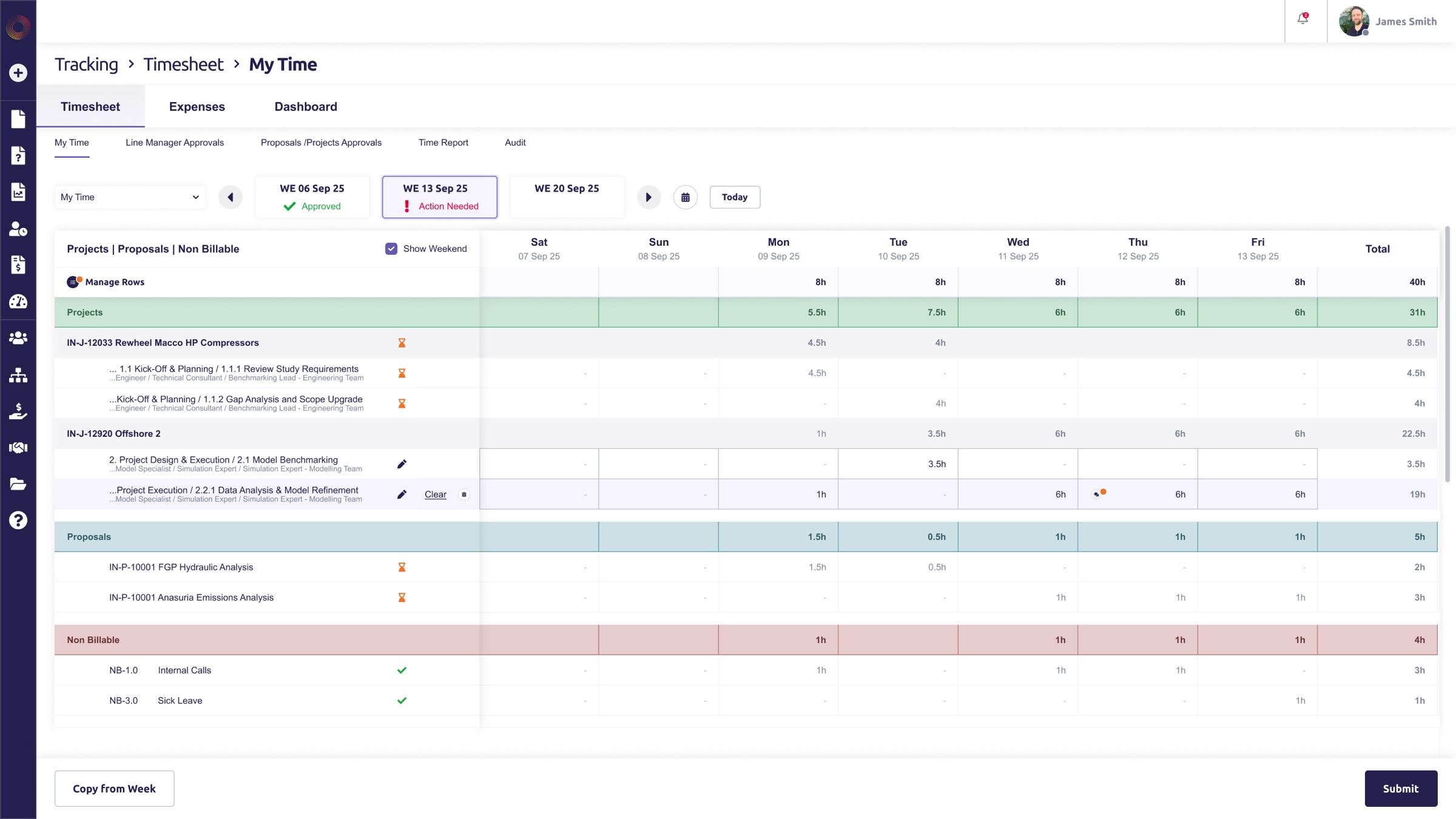Click the Clear link on Data Analysis row
Viewport: 1456px width, 819px height.
coord(436,494)
